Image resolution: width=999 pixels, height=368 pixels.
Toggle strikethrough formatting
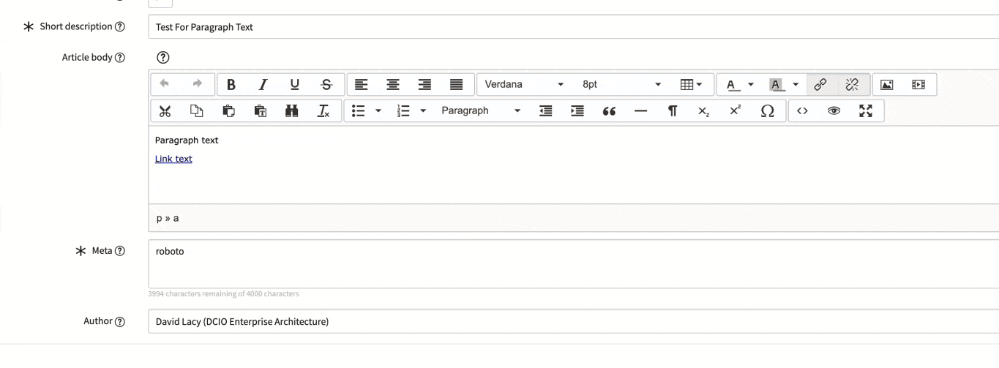tap(326, 84)
